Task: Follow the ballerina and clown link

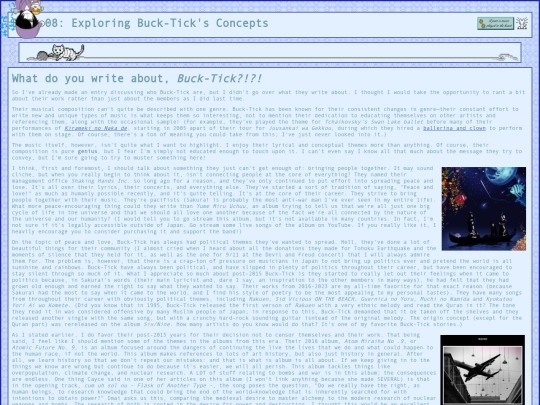Action: click(454, 128)
